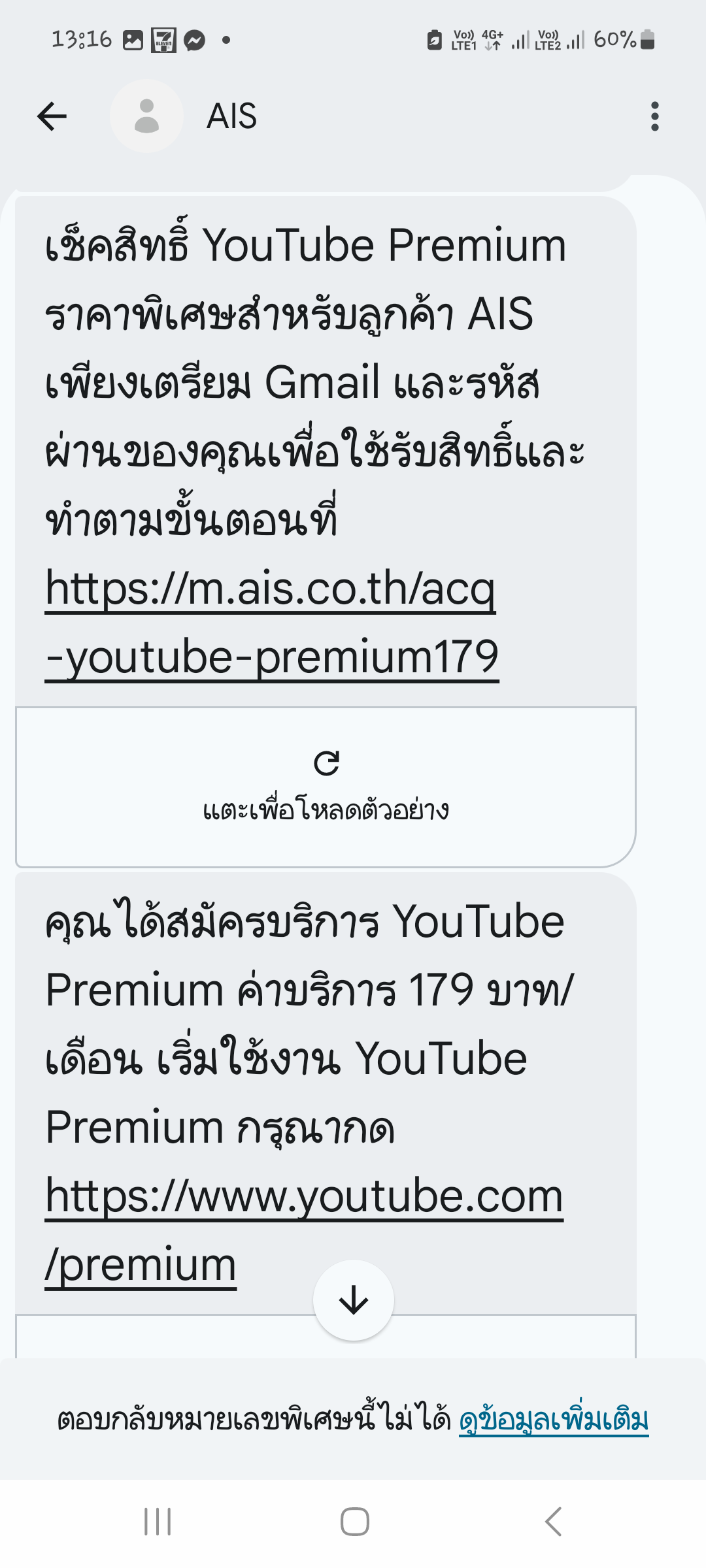Tap the 7-Eleven notification icon

click(x=163, y=40)
